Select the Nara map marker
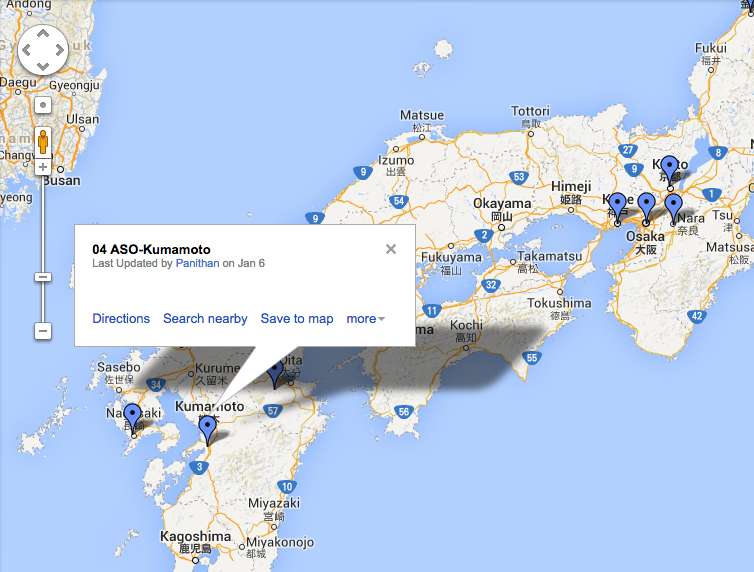This screenshot has width=754, height=572. 673,206
